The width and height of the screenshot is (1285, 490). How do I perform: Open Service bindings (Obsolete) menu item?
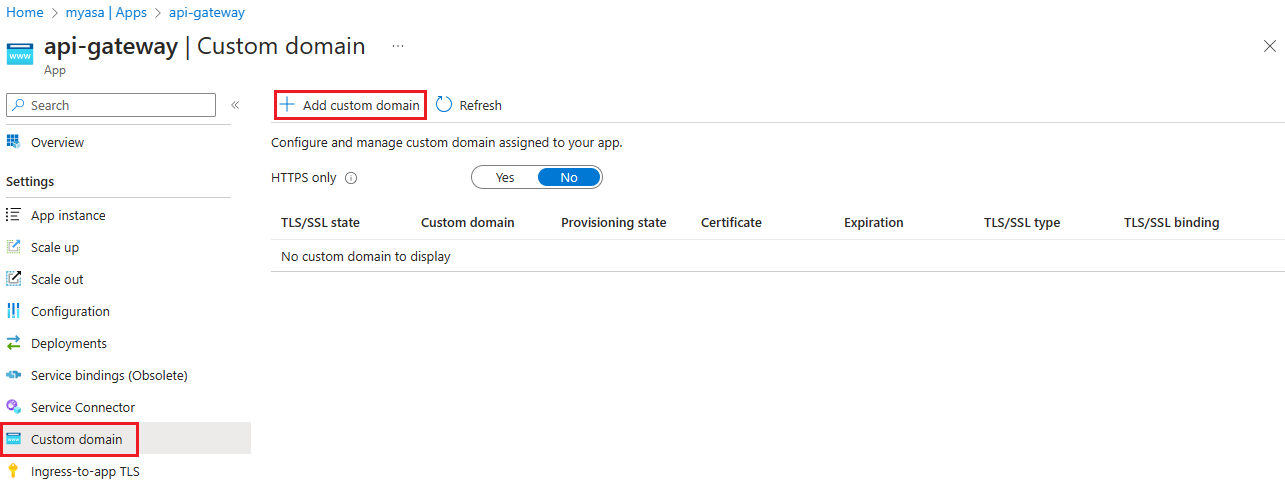[x=109, y=375]
